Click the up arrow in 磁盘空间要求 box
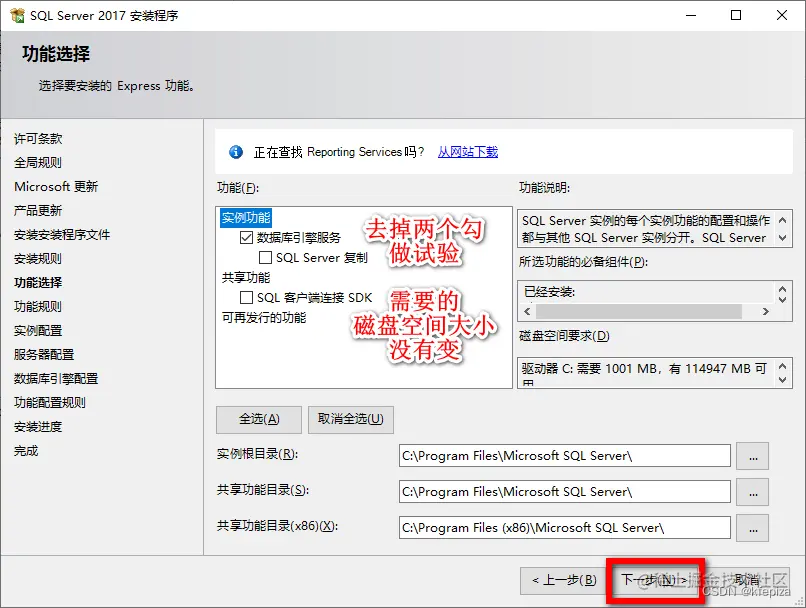Screen dimensions: 806x608 pyautogui.click(x=782, y=366)
